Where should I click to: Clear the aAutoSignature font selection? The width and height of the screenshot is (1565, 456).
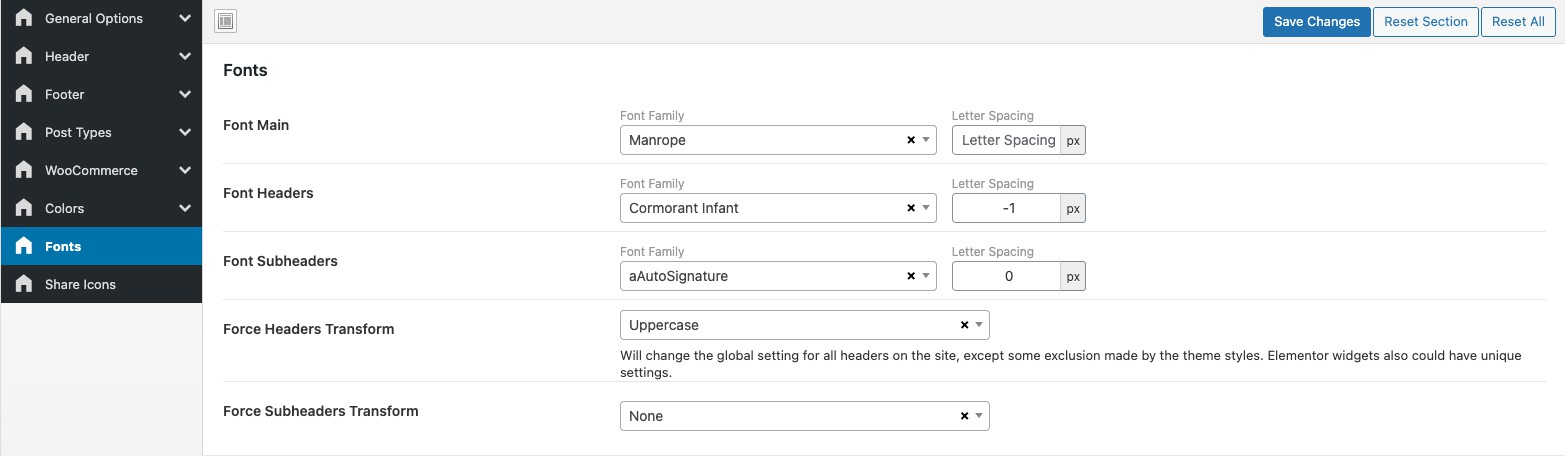coord(911,276)
